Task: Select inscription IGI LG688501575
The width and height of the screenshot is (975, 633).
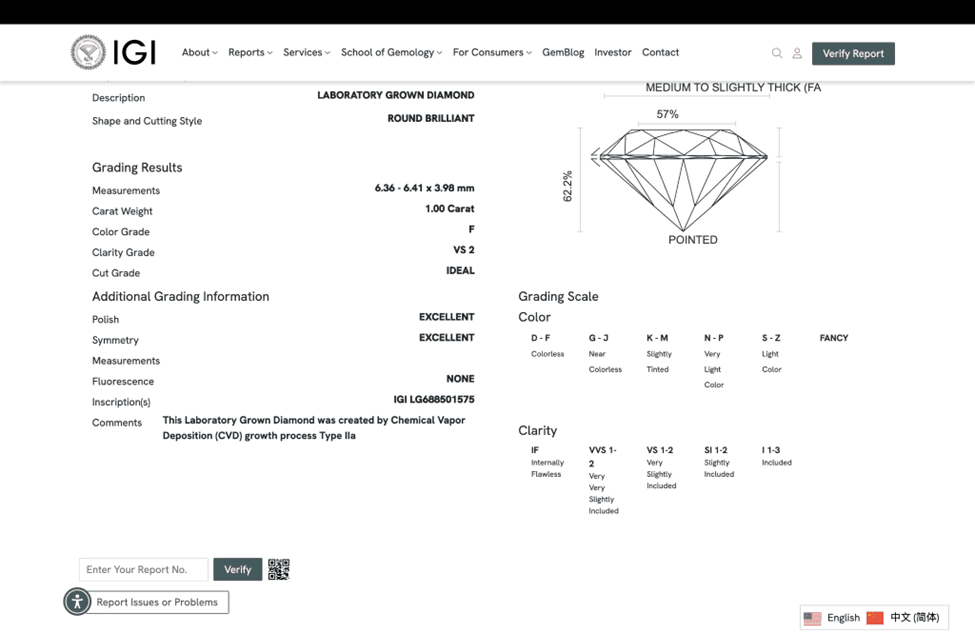Action: coord(434,399)
